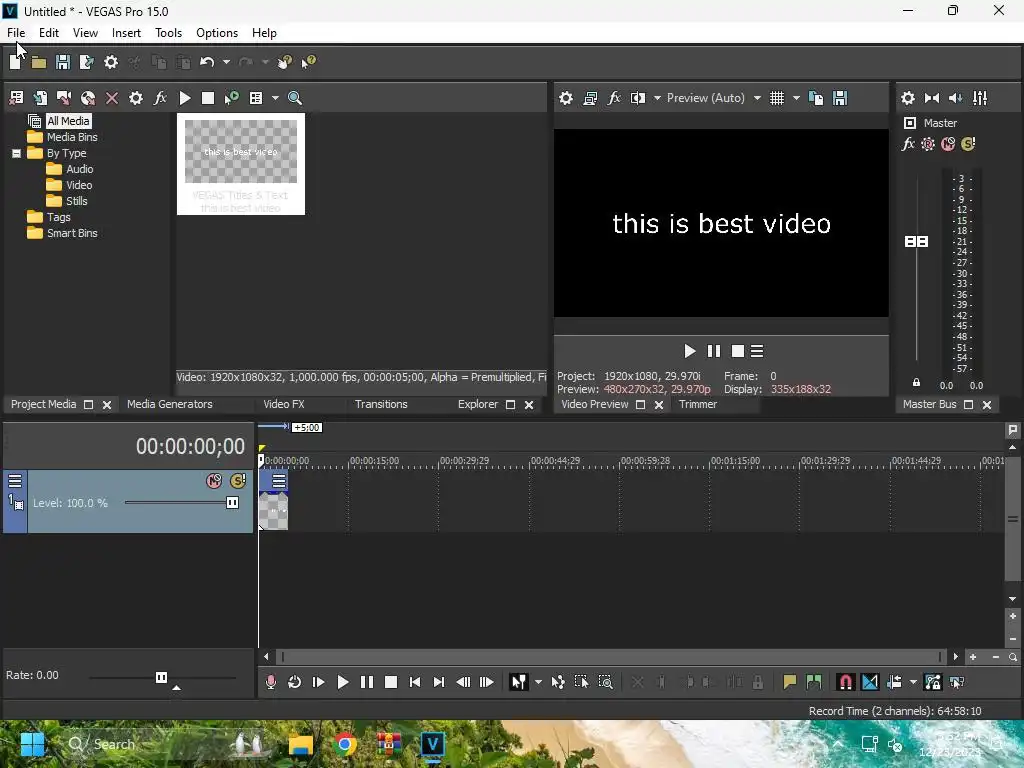This screenshot has width=1024, height=768.
Task: Open the Tools menu
Action: pos(168,33)
